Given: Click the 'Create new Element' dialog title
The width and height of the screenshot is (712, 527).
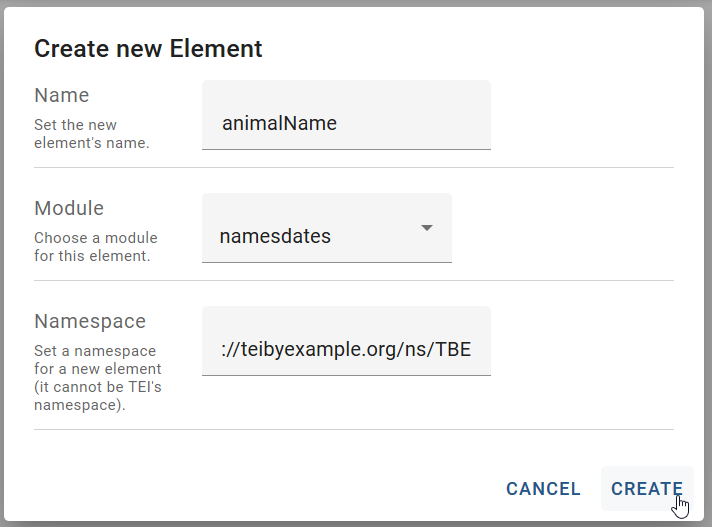Looking at the screenshot, I should [148, 48].
